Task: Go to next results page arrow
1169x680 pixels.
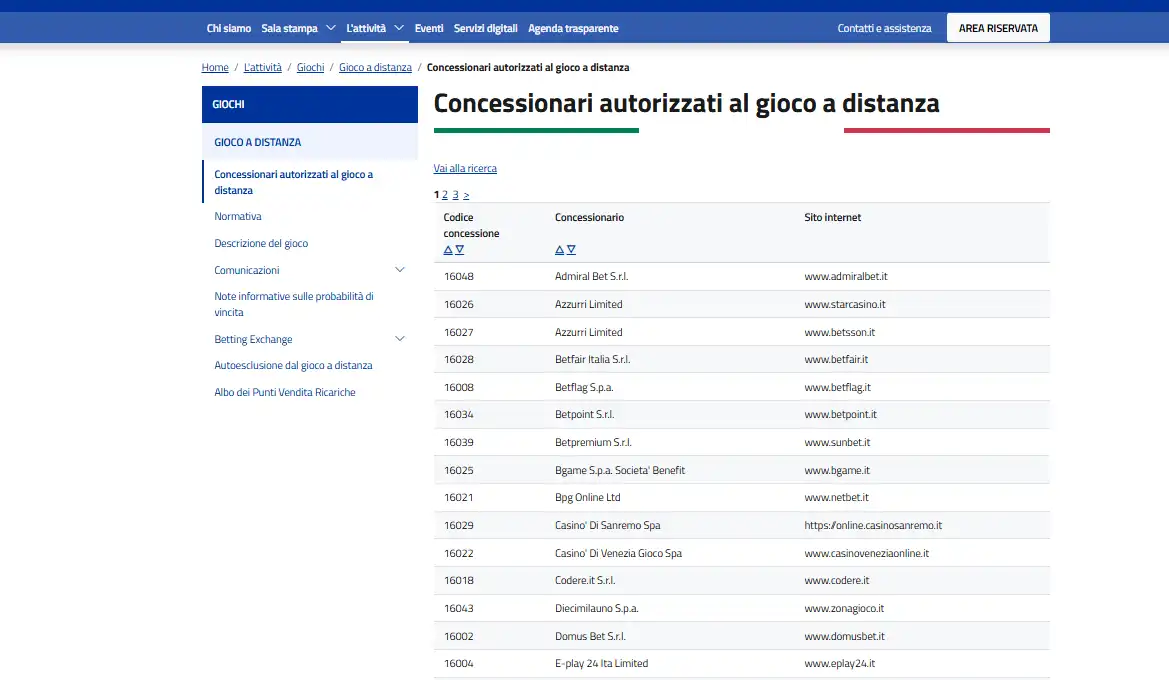Action: coord(466,195)
